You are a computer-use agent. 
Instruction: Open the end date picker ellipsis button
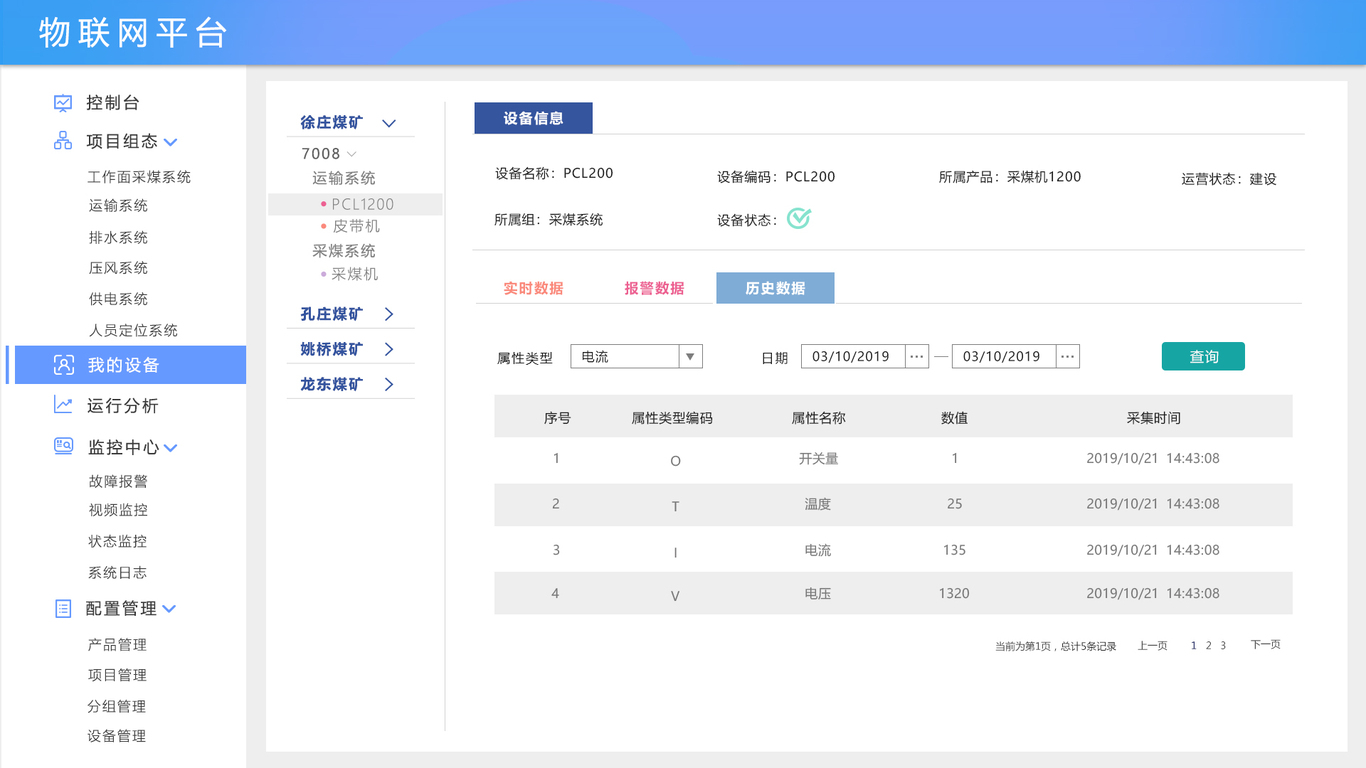[1067, 356]
